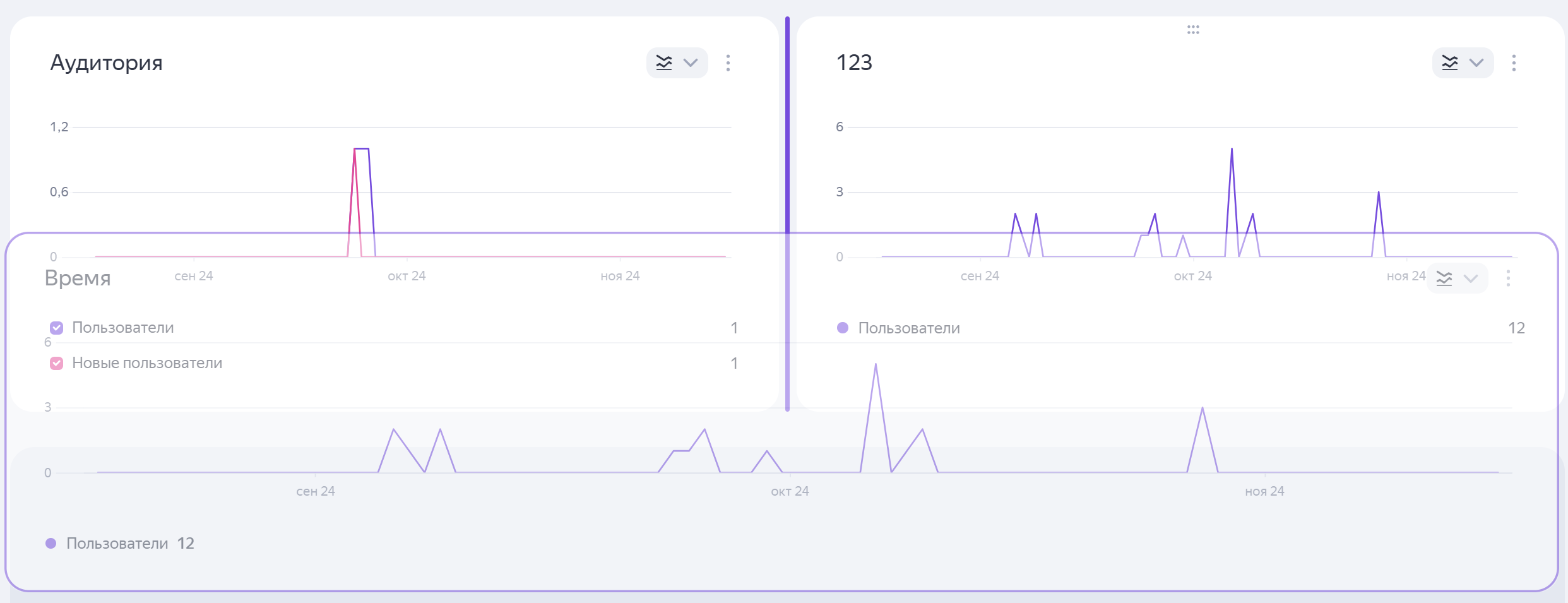1568x603 pixels.
Task: Open the three-dot menu of 123 widget
Action: [1514, 63]
